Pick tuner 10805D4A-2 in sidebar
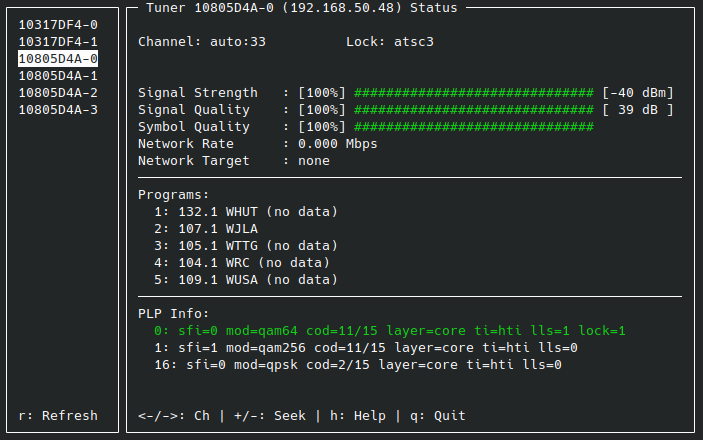The width and height of the screenshot is (703, 440). click(58, 93)
